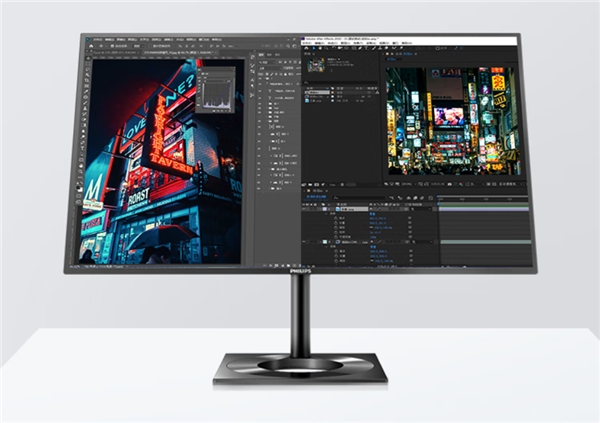Screen dimensions: 600x423
Task: Open parent dropdown for first timeline layer
Action: pyautogui.click(x=421, y=209)
